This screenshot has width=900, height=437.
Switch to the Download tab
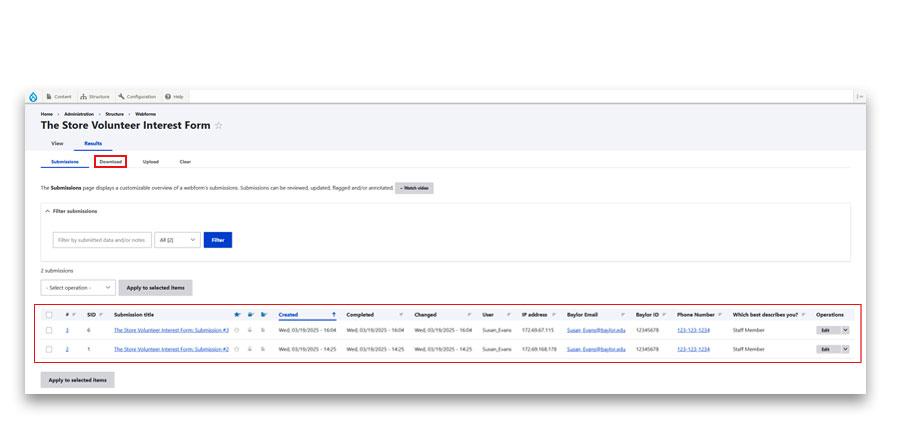110,161
